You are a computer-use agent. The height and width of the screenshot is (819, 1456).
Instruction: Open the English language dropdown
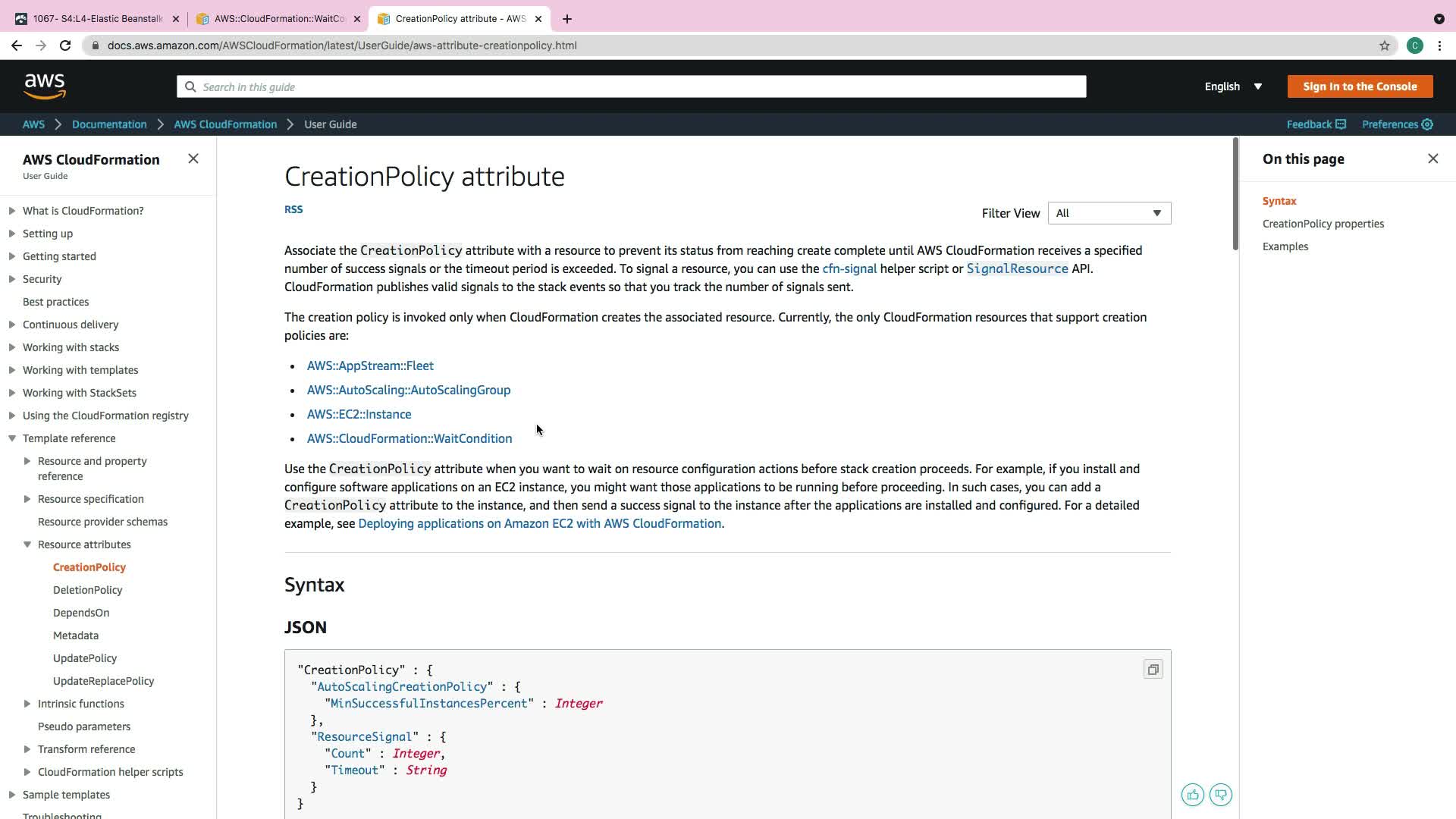[x=1232, y=86]
